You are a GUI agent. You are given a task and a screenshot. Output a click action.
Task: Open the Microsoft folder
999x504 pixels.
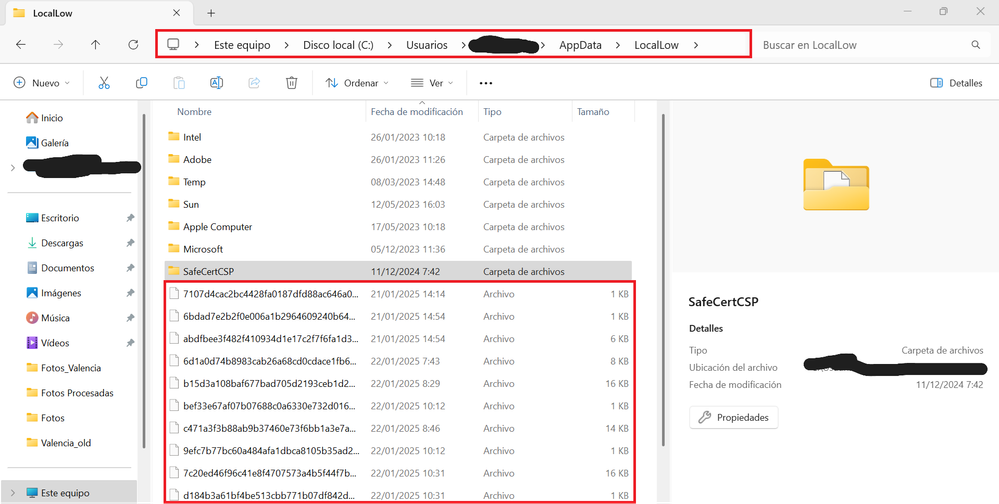202,249
